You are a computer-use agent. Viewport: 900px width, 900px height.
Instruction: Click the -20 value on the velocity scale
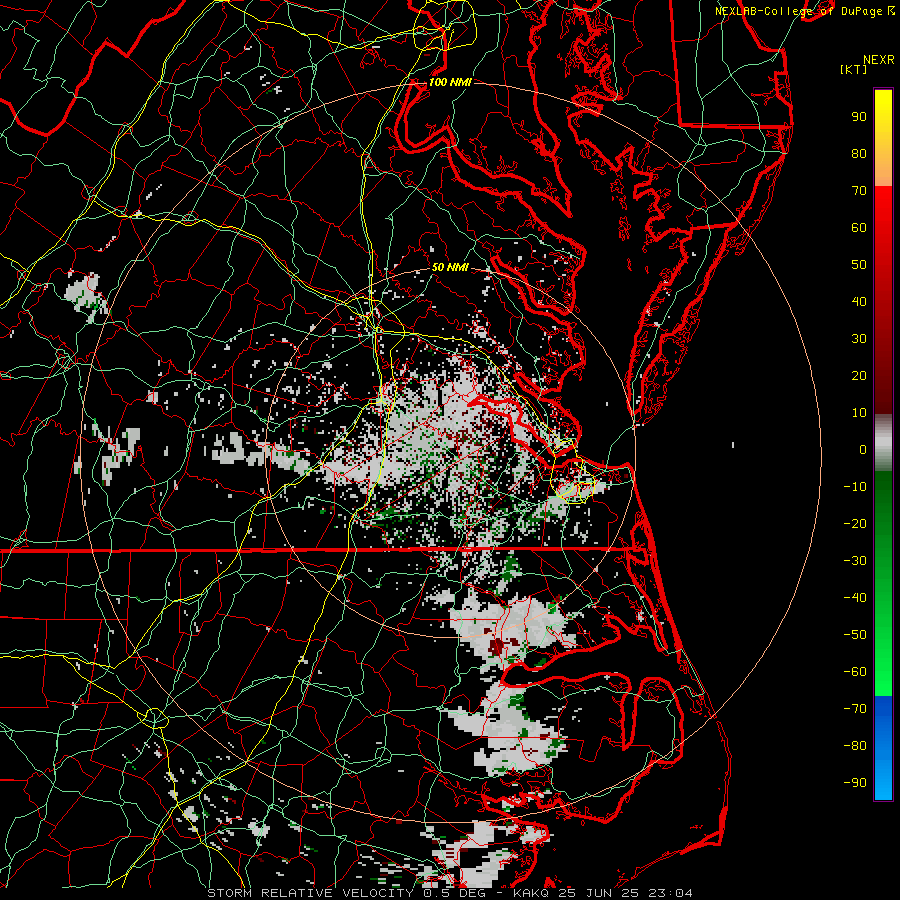coord(855,524)
